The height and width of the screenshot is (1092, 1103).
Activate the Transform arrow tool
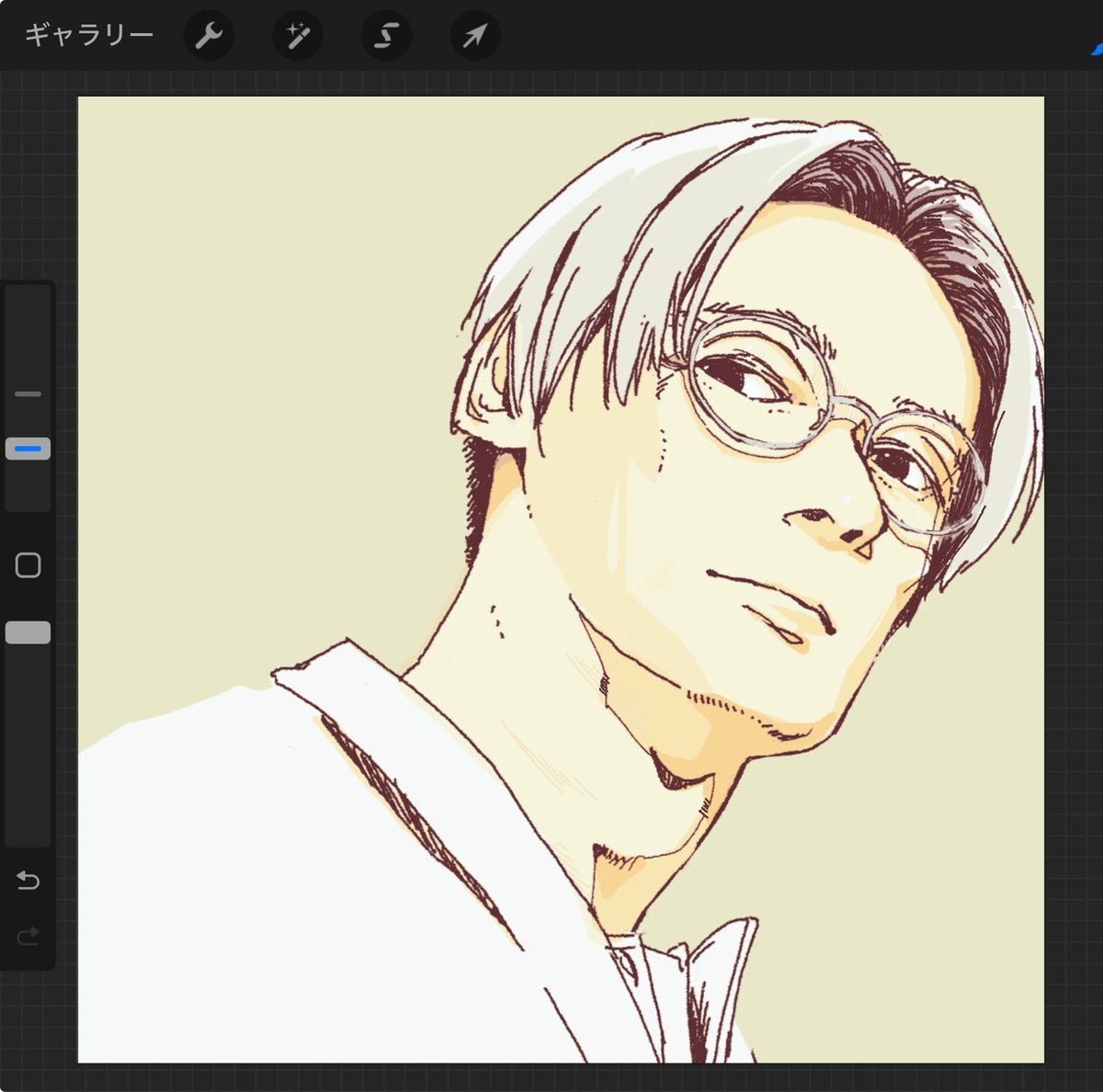coord(474,36)
